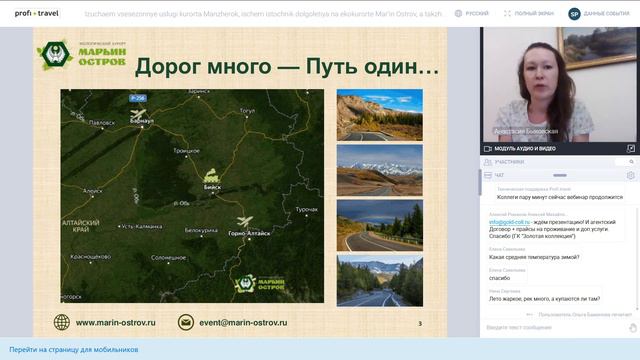Click www.marin-ostrov.ru on slide

click(116, 322)
